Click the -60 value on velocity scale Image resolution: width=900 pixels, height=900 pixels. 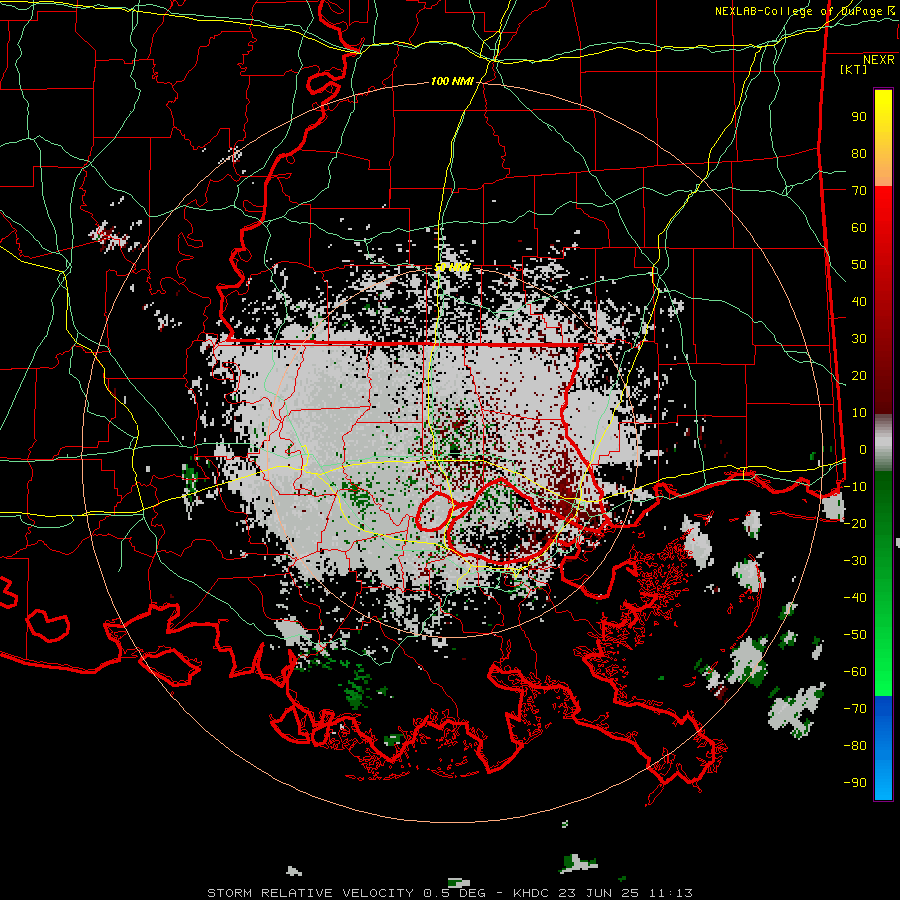pos(855,672)
